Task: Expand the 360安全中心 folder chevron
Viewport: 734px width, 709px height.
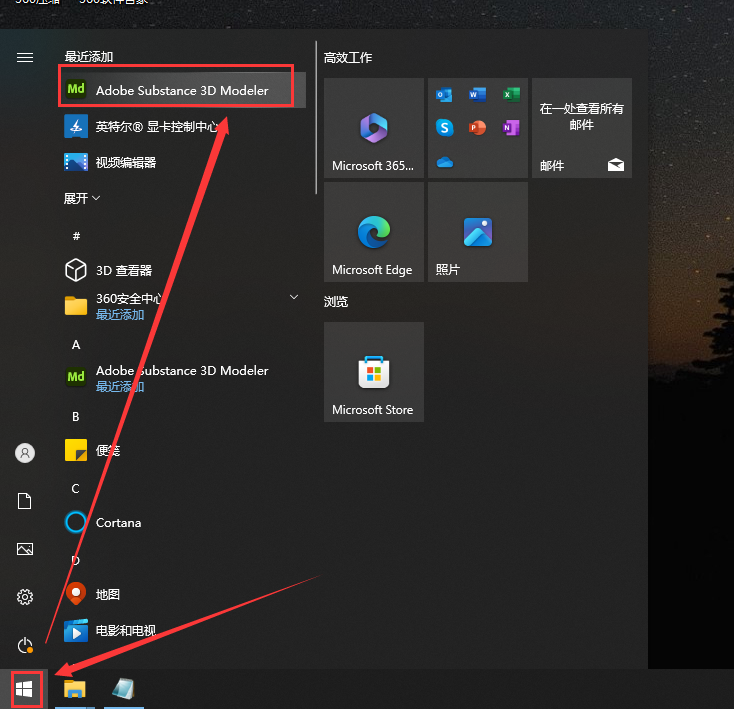Action: click(x=294, y=297)
